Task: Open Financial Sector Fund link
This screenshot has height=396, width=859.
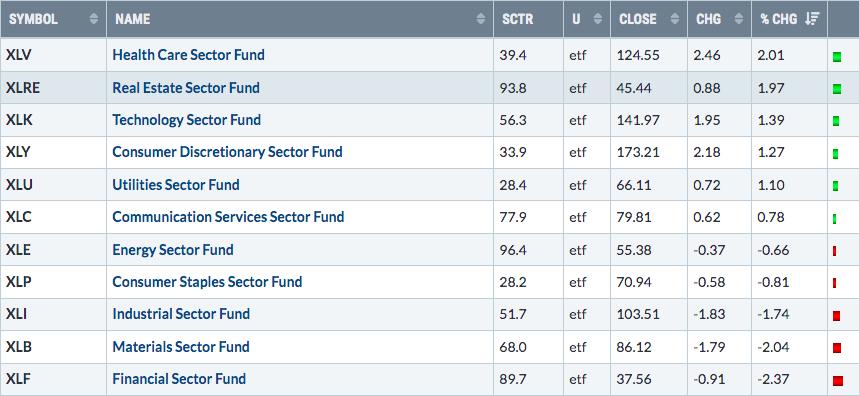Action: tap(179, 379)
